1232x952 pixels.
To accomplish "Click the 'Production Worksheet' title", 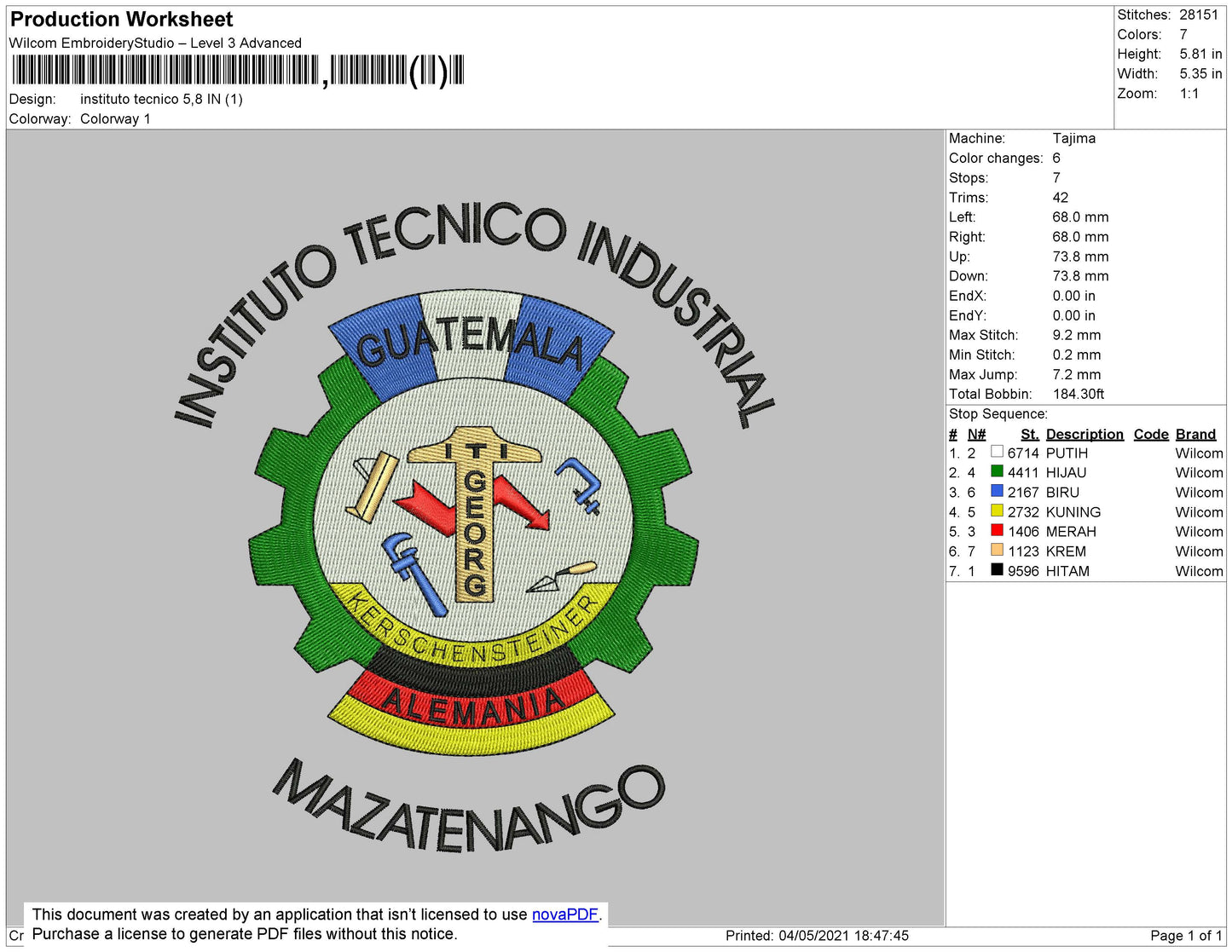I will 122,19.
